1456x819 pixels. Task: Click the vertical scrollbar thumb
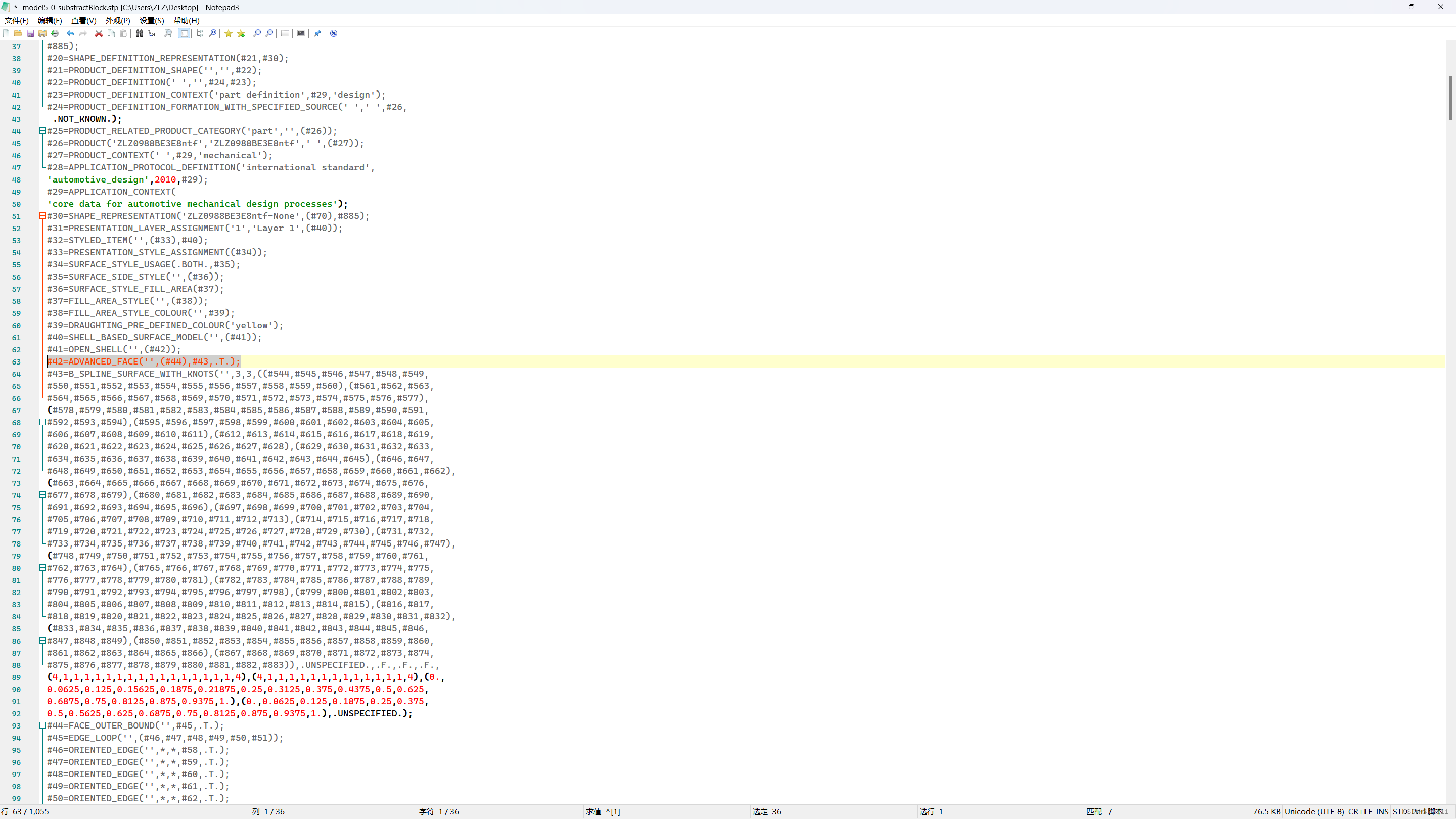(x=1450, y=97)
